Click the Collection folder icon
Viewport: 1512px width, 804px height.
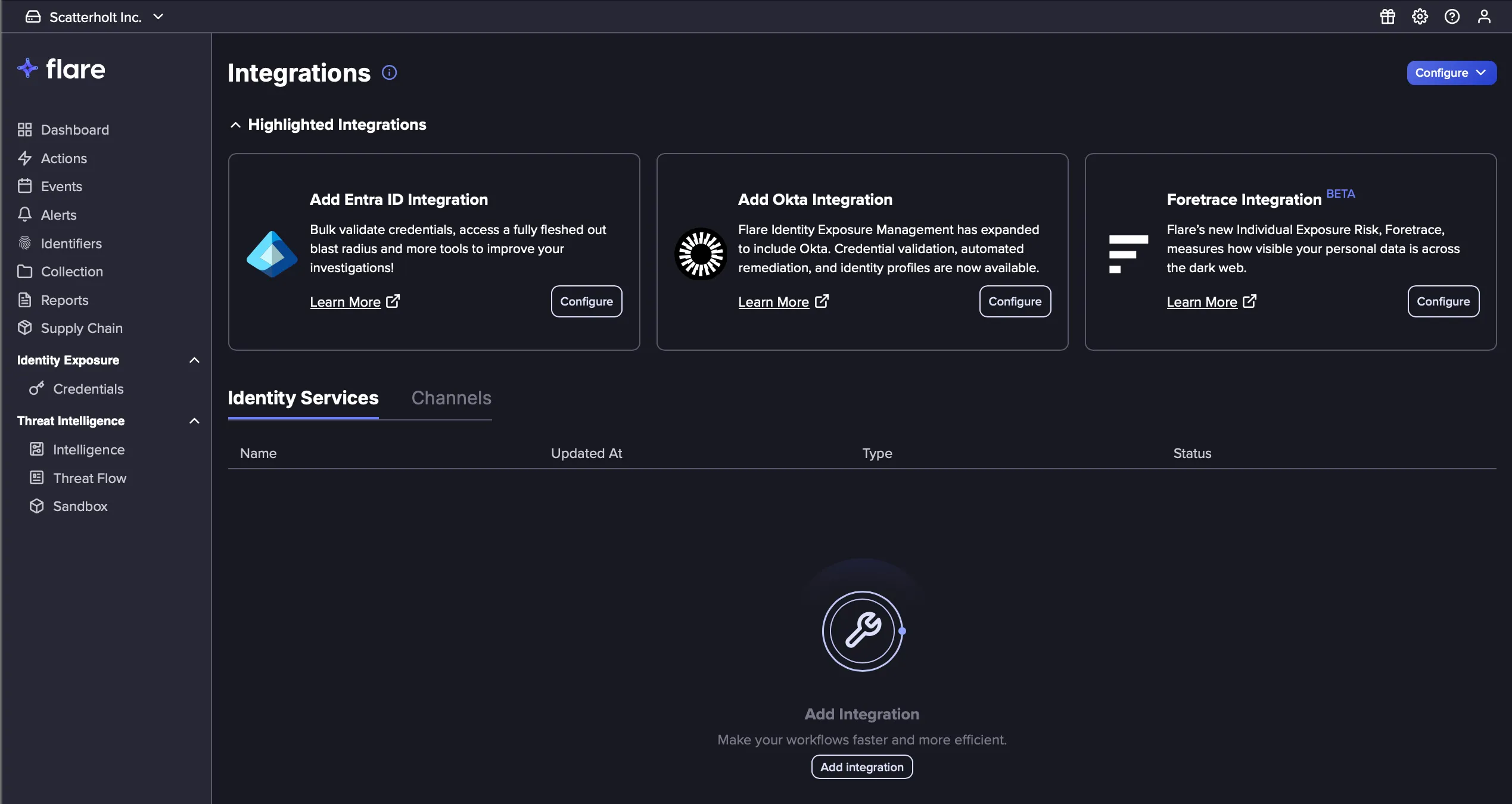pos(24,272)
